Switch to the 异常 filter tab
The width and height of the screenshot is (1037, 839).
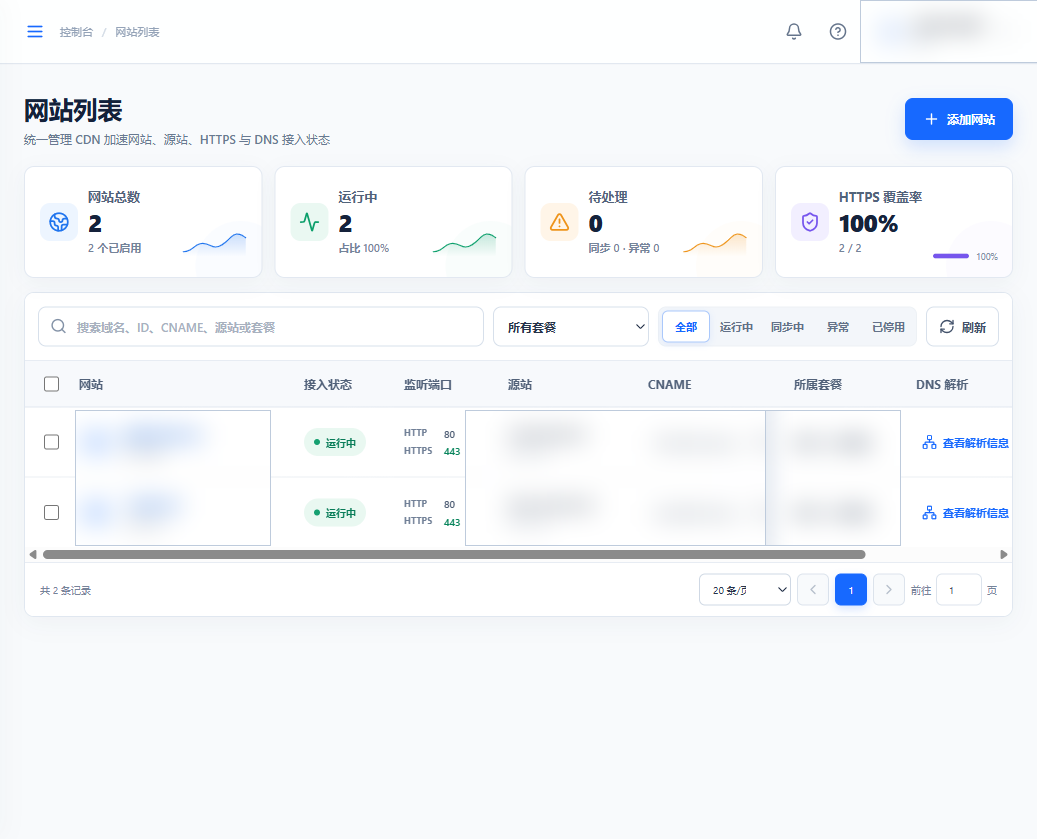click(838, 327)
